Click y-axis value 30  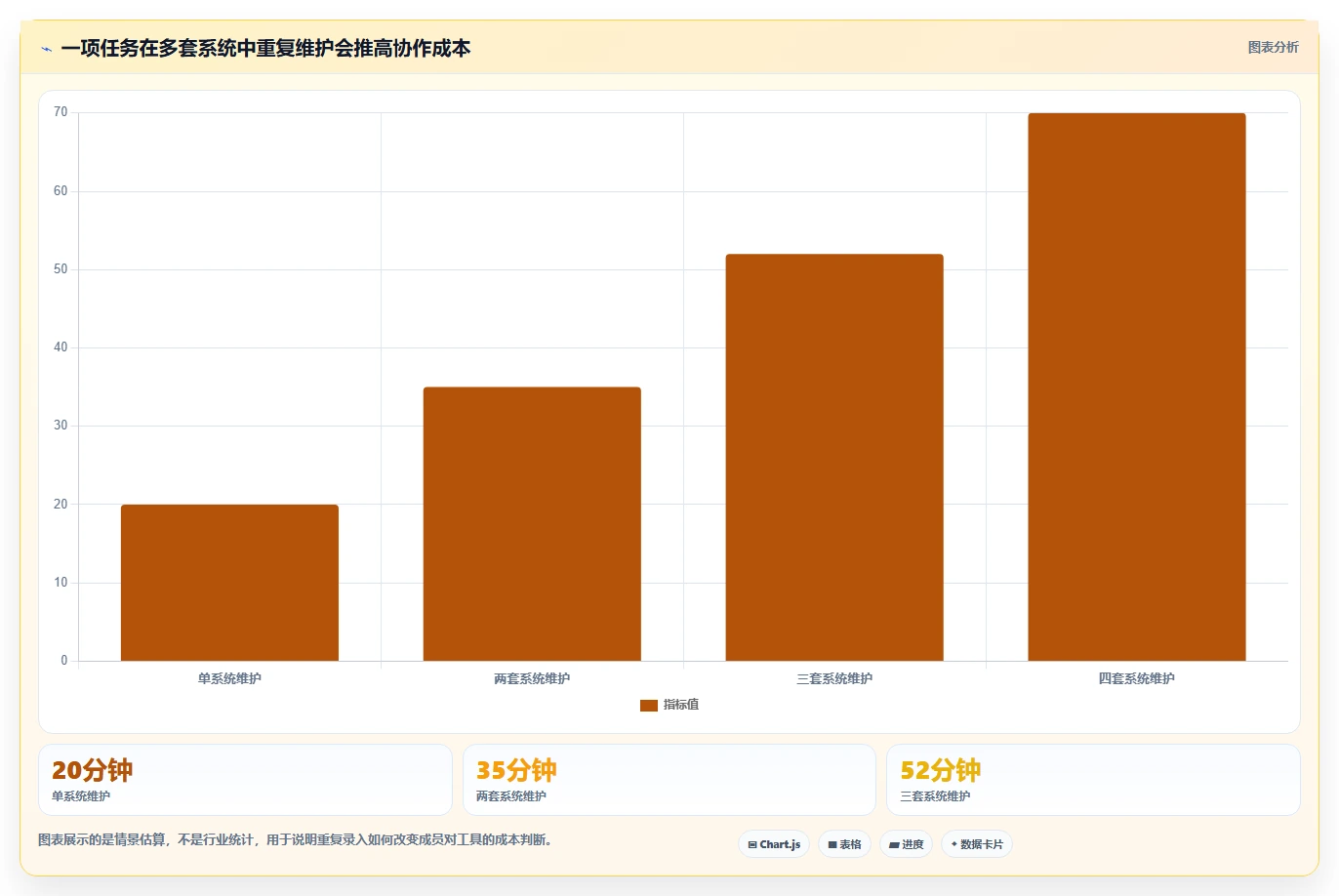[61, 426]
